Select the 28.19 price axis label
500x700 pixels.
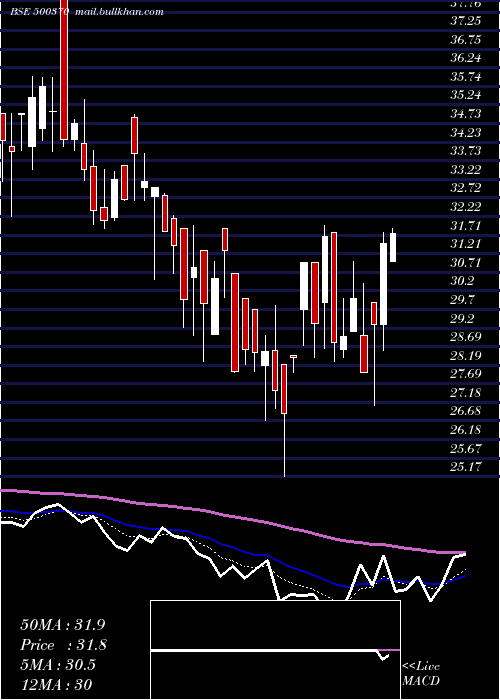466,355
